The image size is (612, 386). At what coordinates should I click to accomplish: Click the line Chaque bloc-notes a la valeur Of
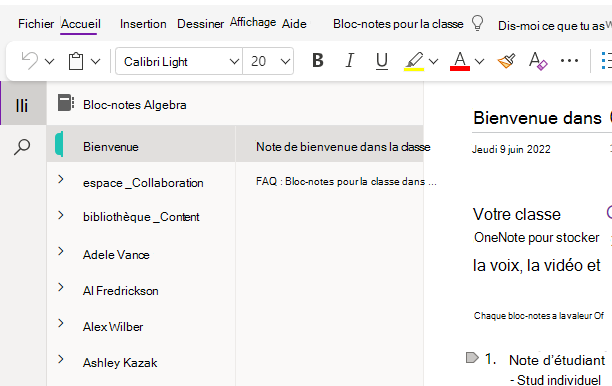pos(539,316)
